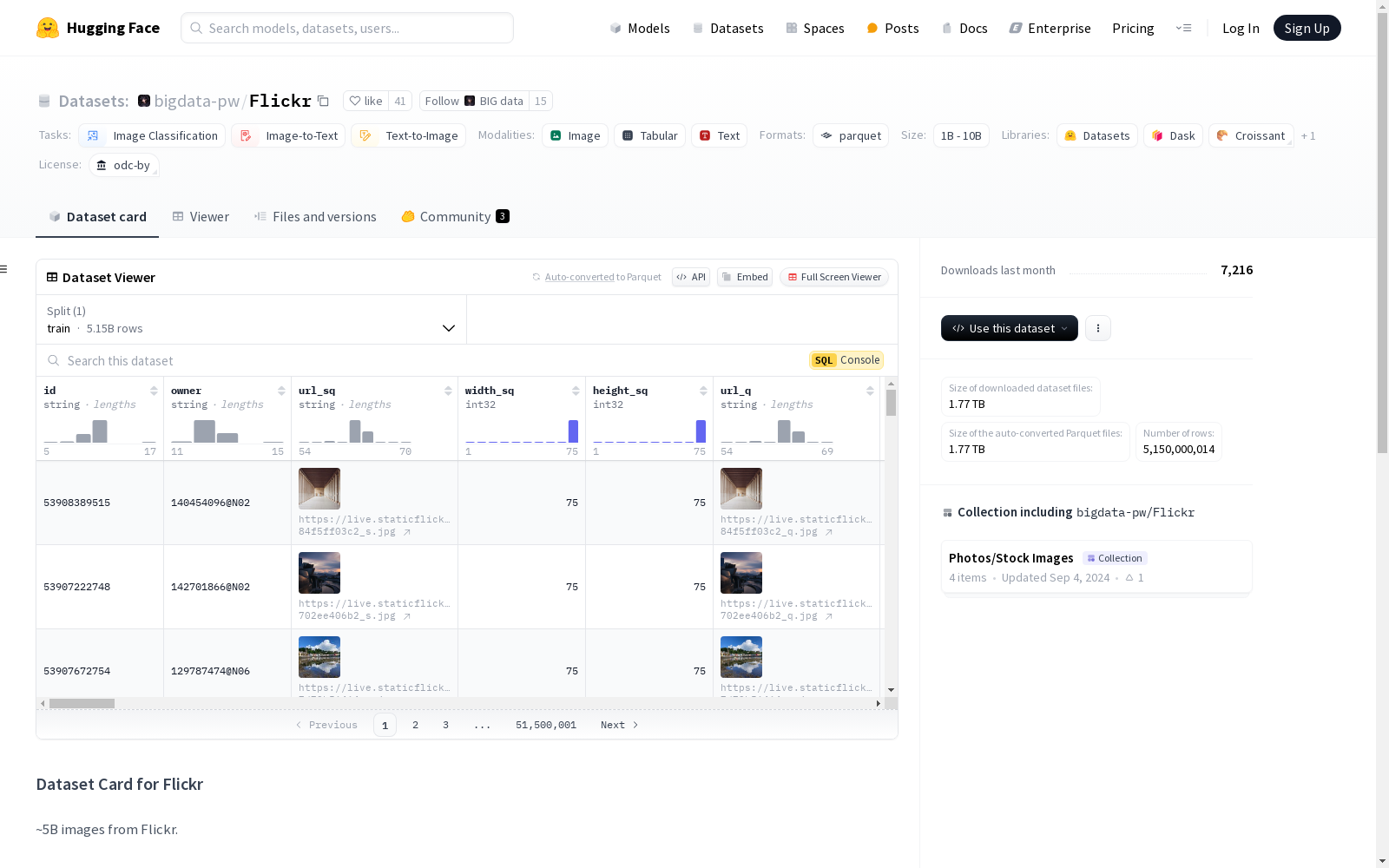The width and height of the screenshot is (1389, 868).
Task: Open Enterprise page
Action: [1050, 28]
